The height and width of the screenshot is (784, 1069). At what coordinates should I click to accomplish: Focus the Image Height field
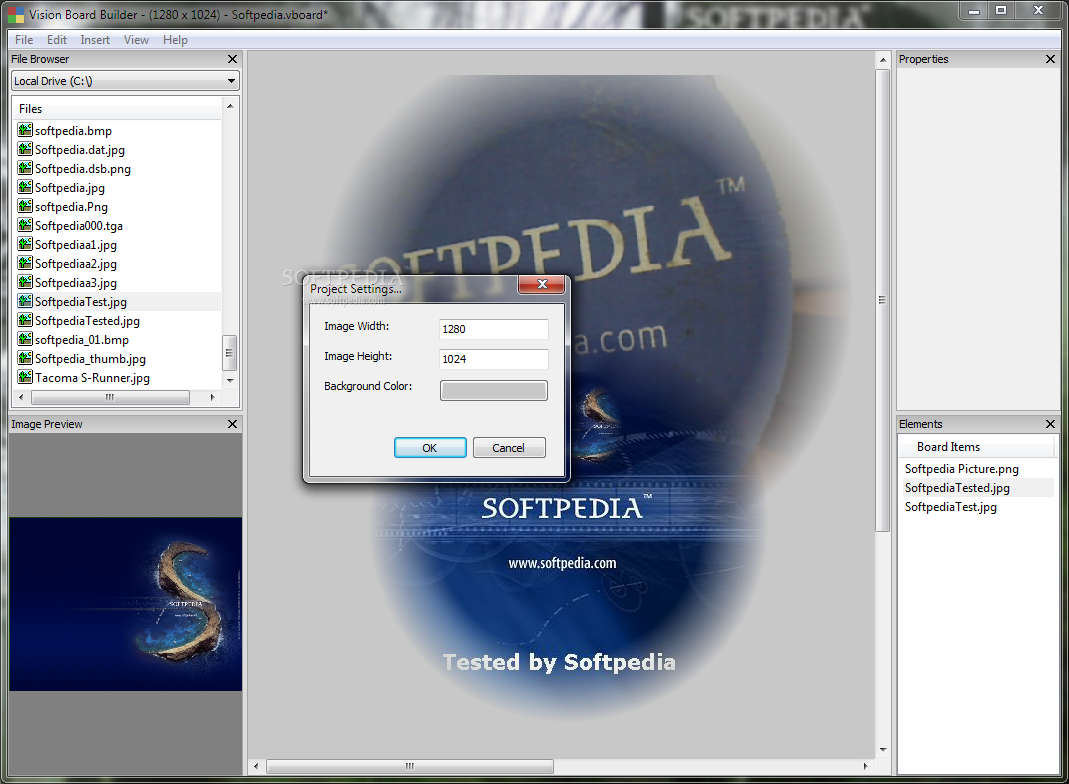(494, 359)
